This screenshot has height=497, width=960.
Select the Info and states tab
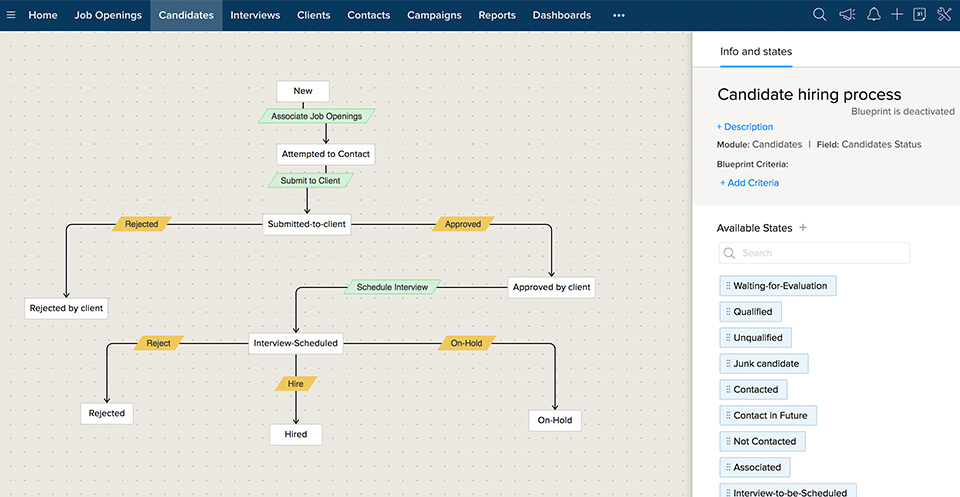point(755,51)
